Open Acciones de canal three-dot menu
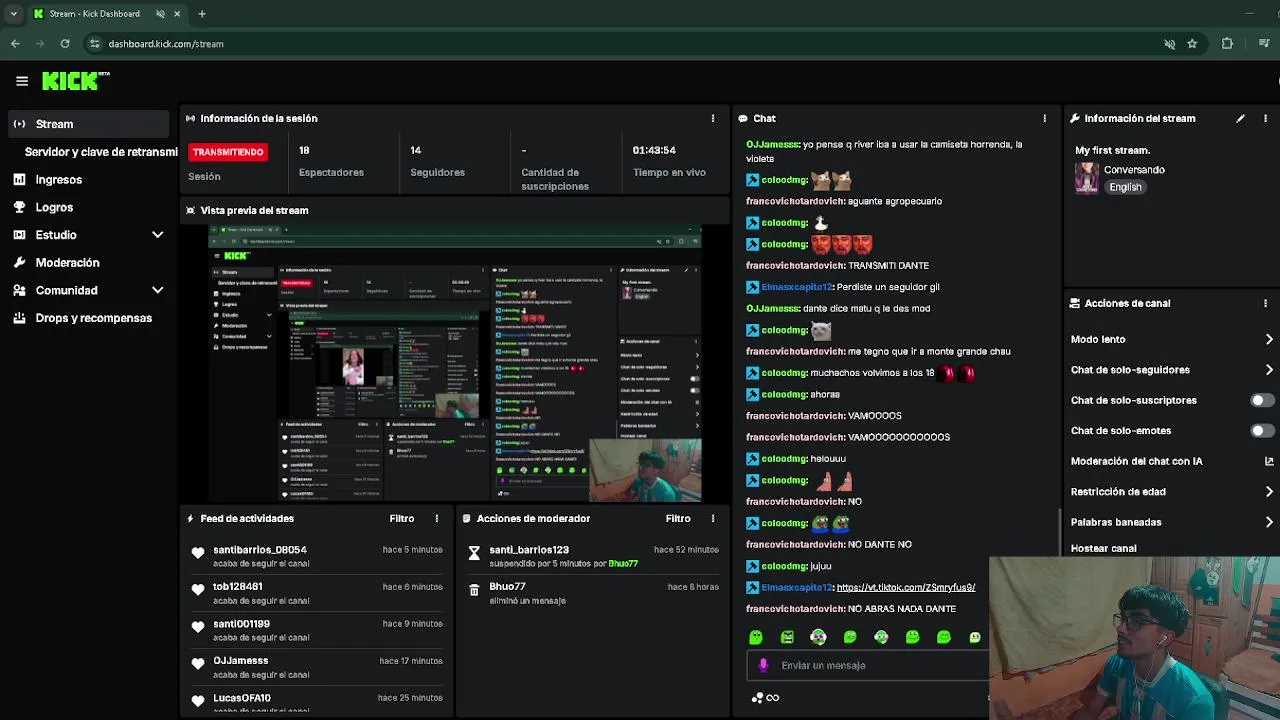Viewport: 1280px width, 720px height. tap(1266, 303)
